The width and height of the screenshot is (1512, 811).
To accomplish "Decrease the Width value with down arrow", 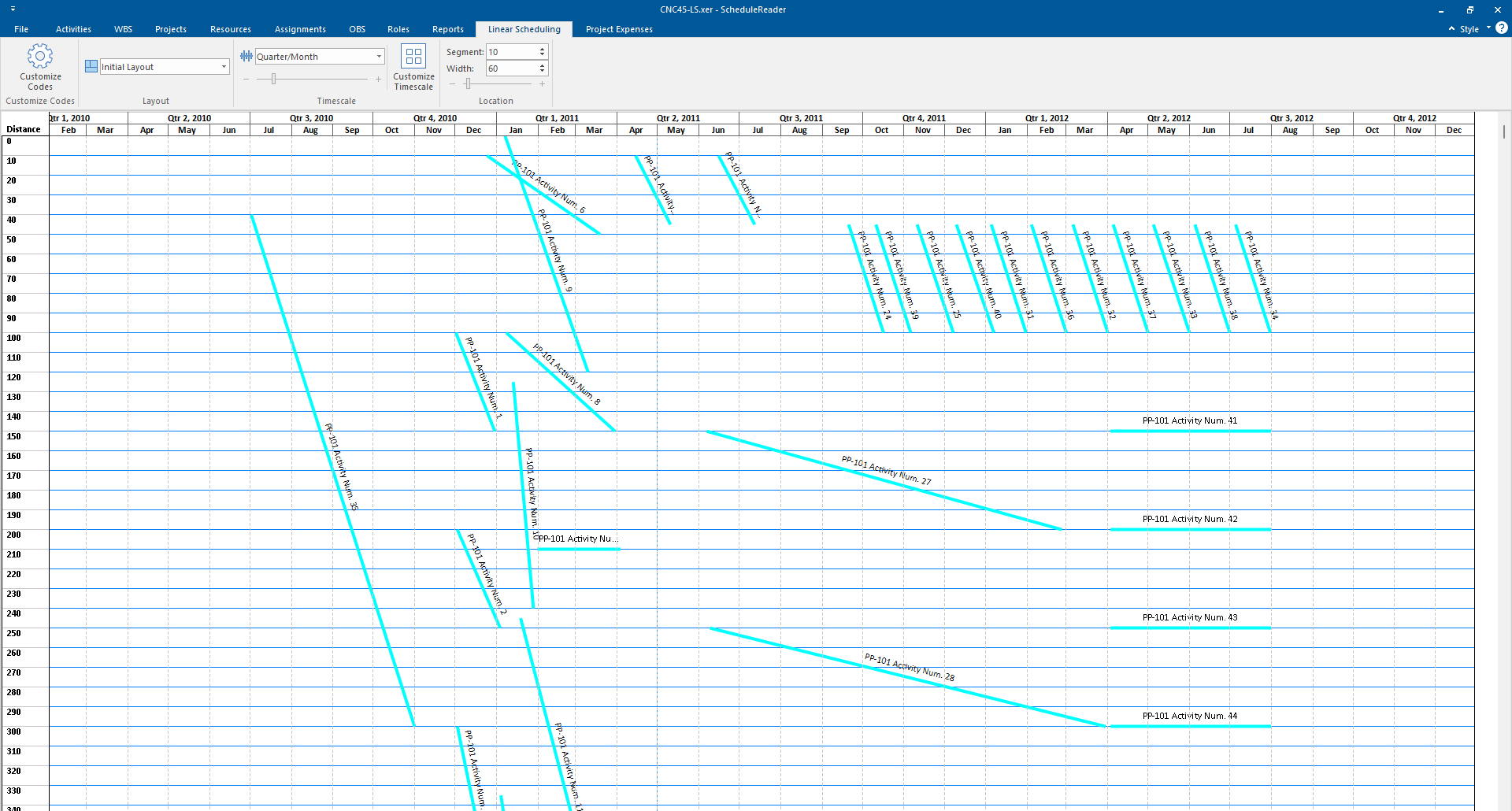I will coord(542,72).
